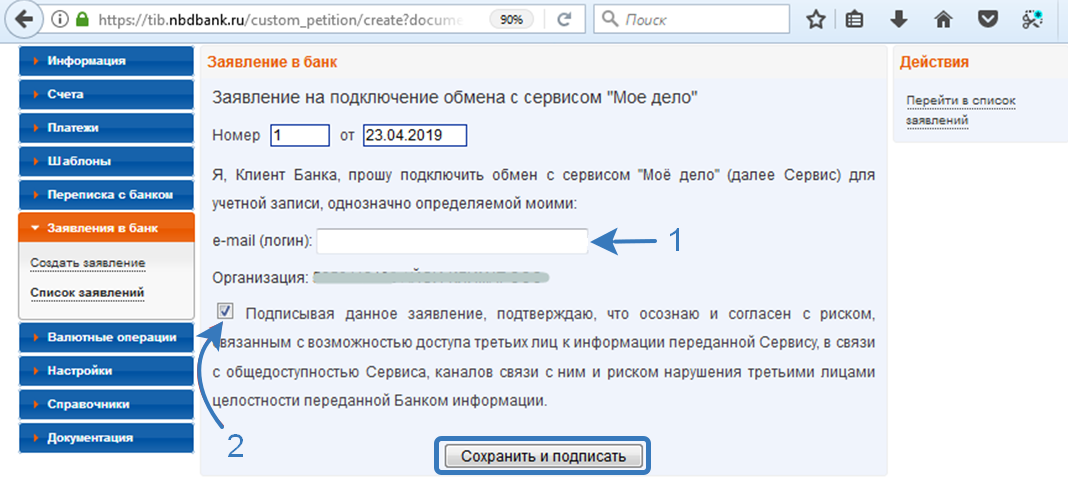The image size is (1068, 493).
Task: Follow Перейти в список заявлений link
Action: [x=960, y=111]
